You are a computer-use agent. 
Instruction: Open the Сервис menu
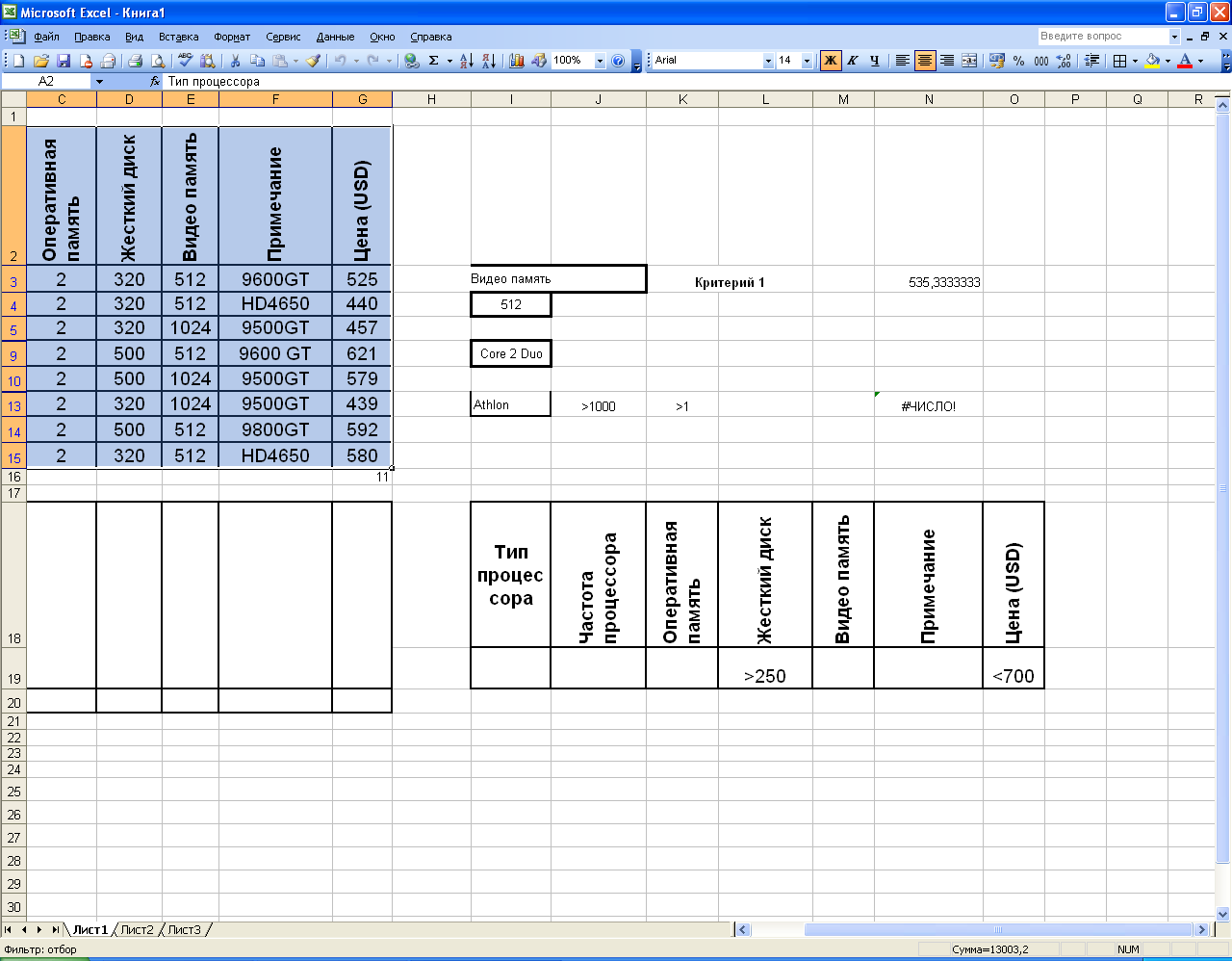(x=283, y=37)
